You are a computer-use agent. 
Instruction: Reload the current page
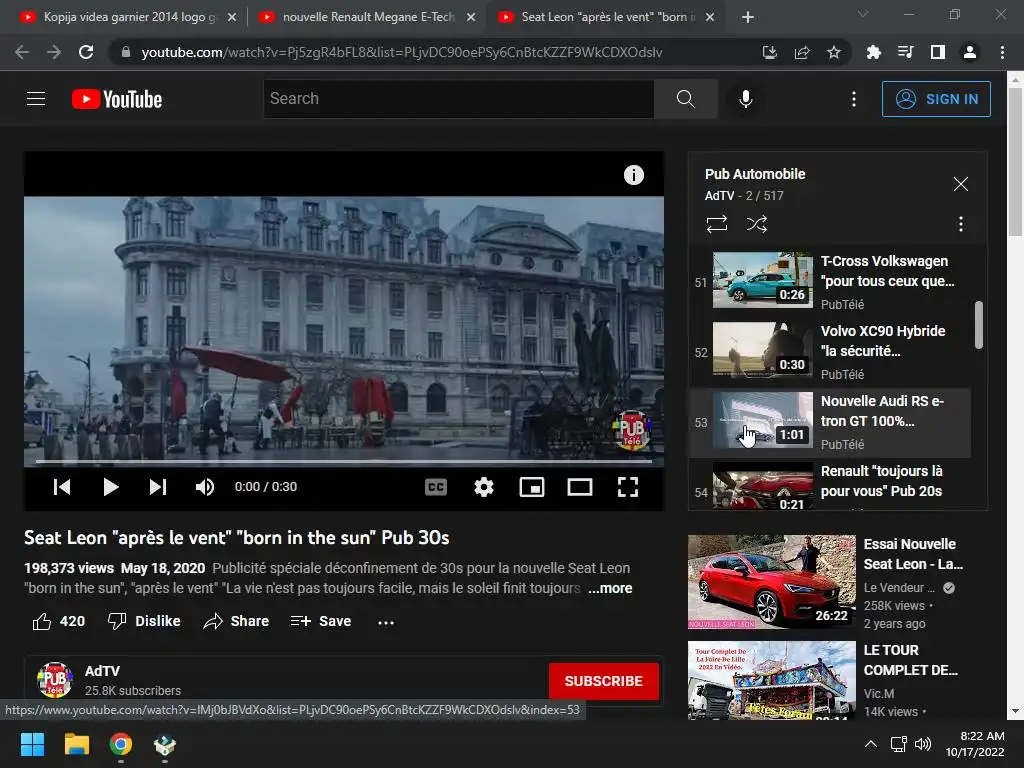[86, 52]
